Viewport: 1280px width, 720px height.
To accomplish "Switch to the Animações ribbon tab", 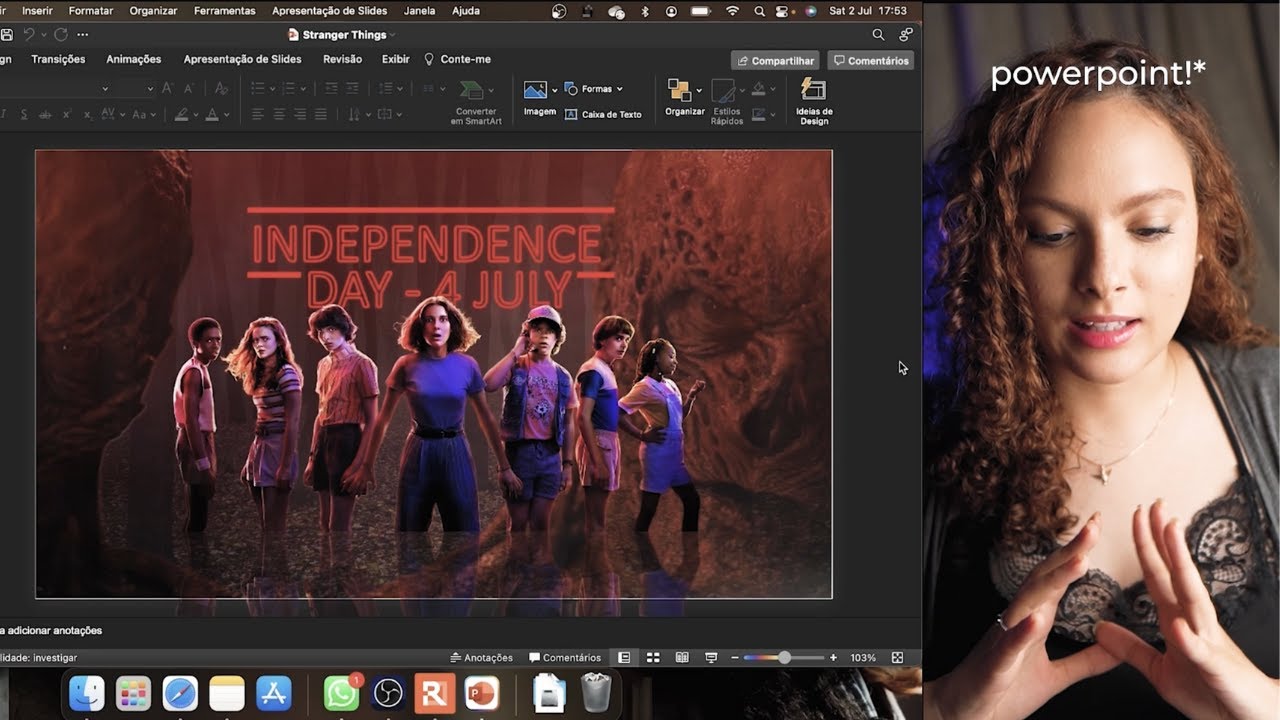I will [x=134, y=59].
